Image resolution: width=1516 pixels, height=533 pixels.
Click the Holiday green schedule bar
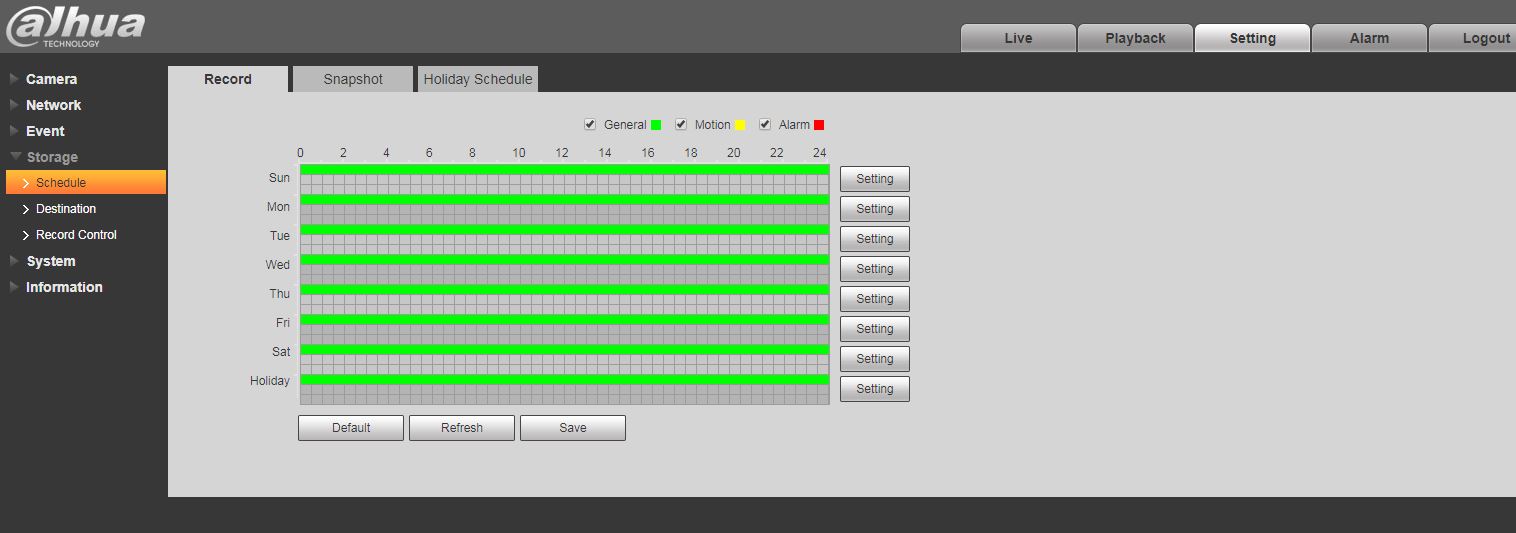(x=564, y=379)
